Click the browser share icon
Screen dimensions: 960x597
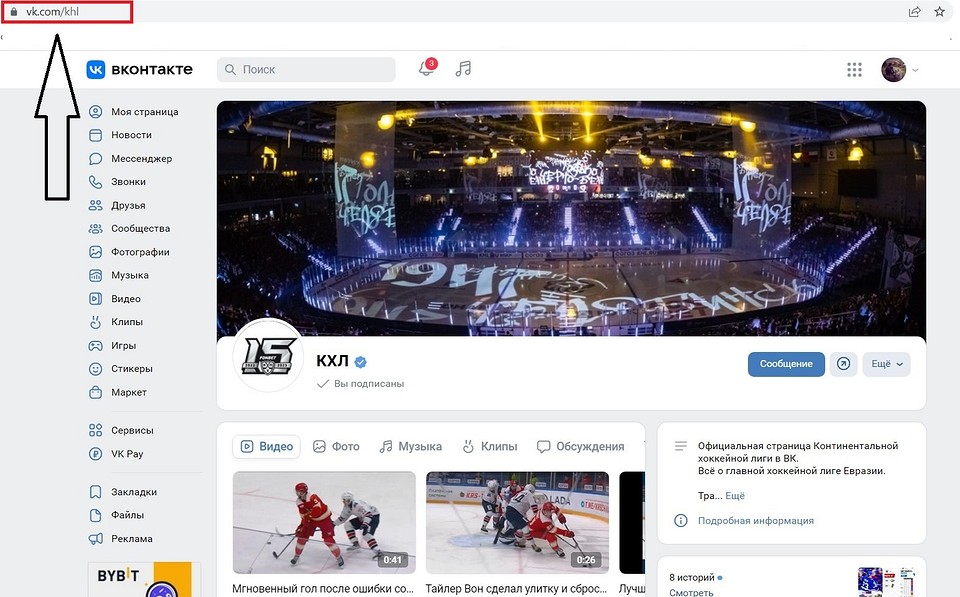pos(914,12)
